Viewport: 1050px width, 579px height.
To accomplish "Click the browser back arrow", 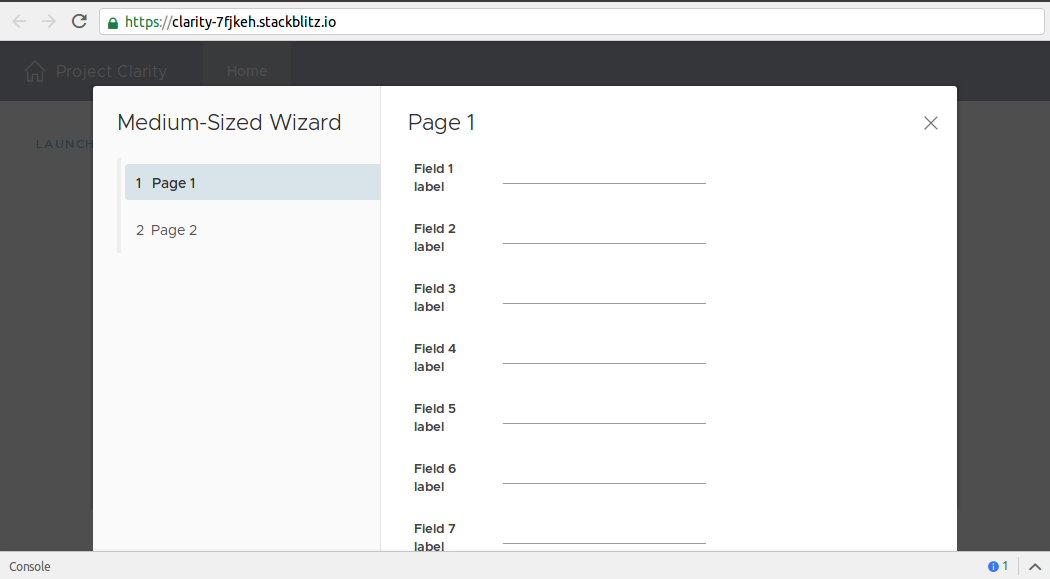I will tap(19, 21).
